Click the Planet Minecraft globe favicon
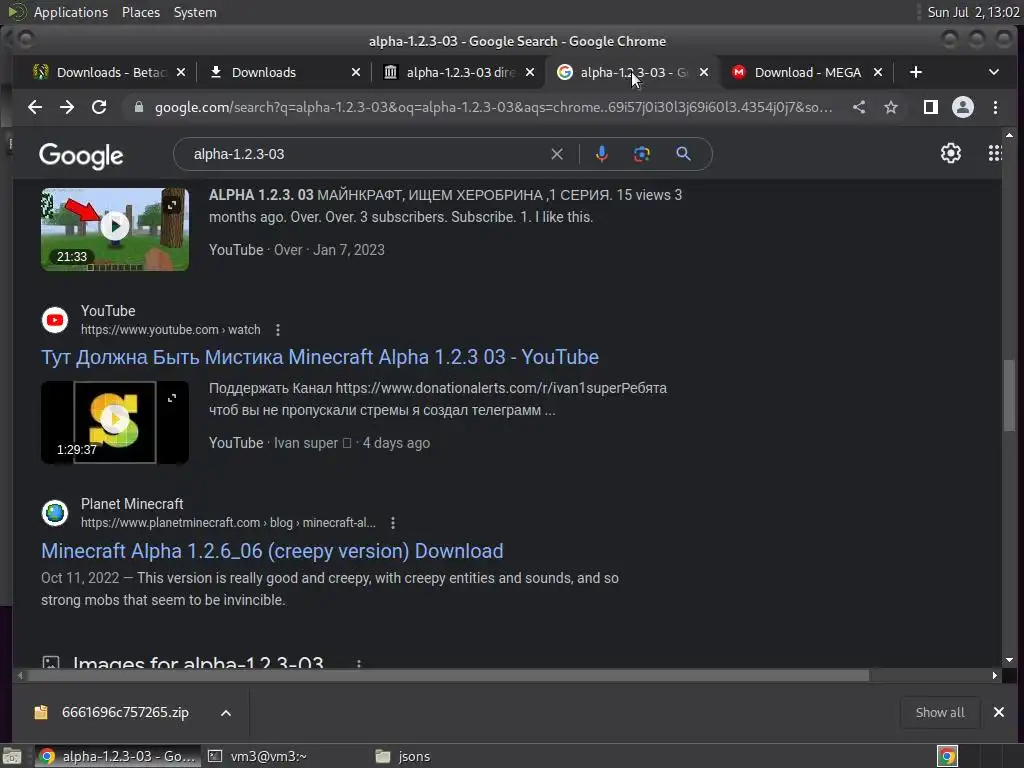This screenshot has width=1024, height=768. (55, 513)
